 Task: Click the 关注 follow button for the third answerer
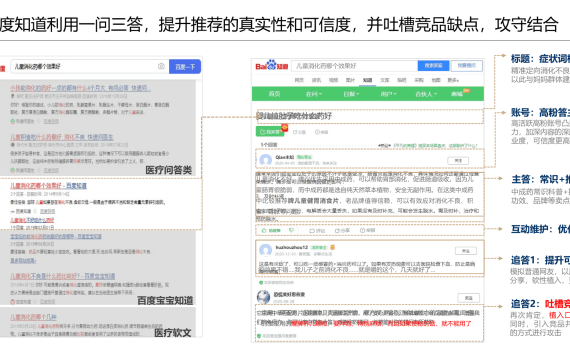pos(468,298)
